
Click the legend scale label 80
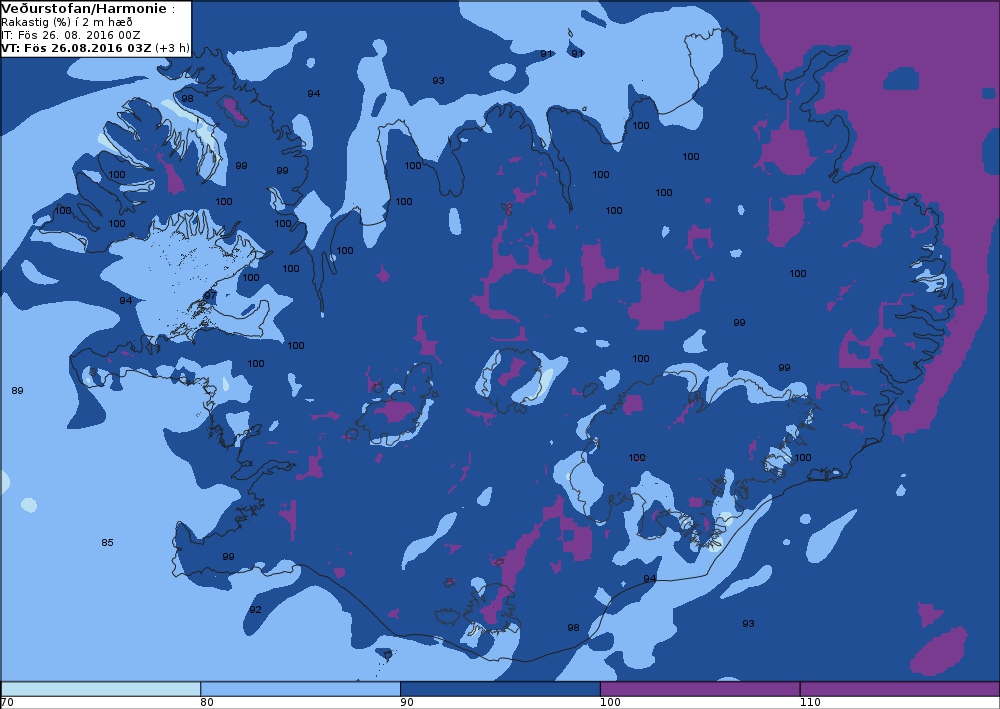(x=207, y=702)
